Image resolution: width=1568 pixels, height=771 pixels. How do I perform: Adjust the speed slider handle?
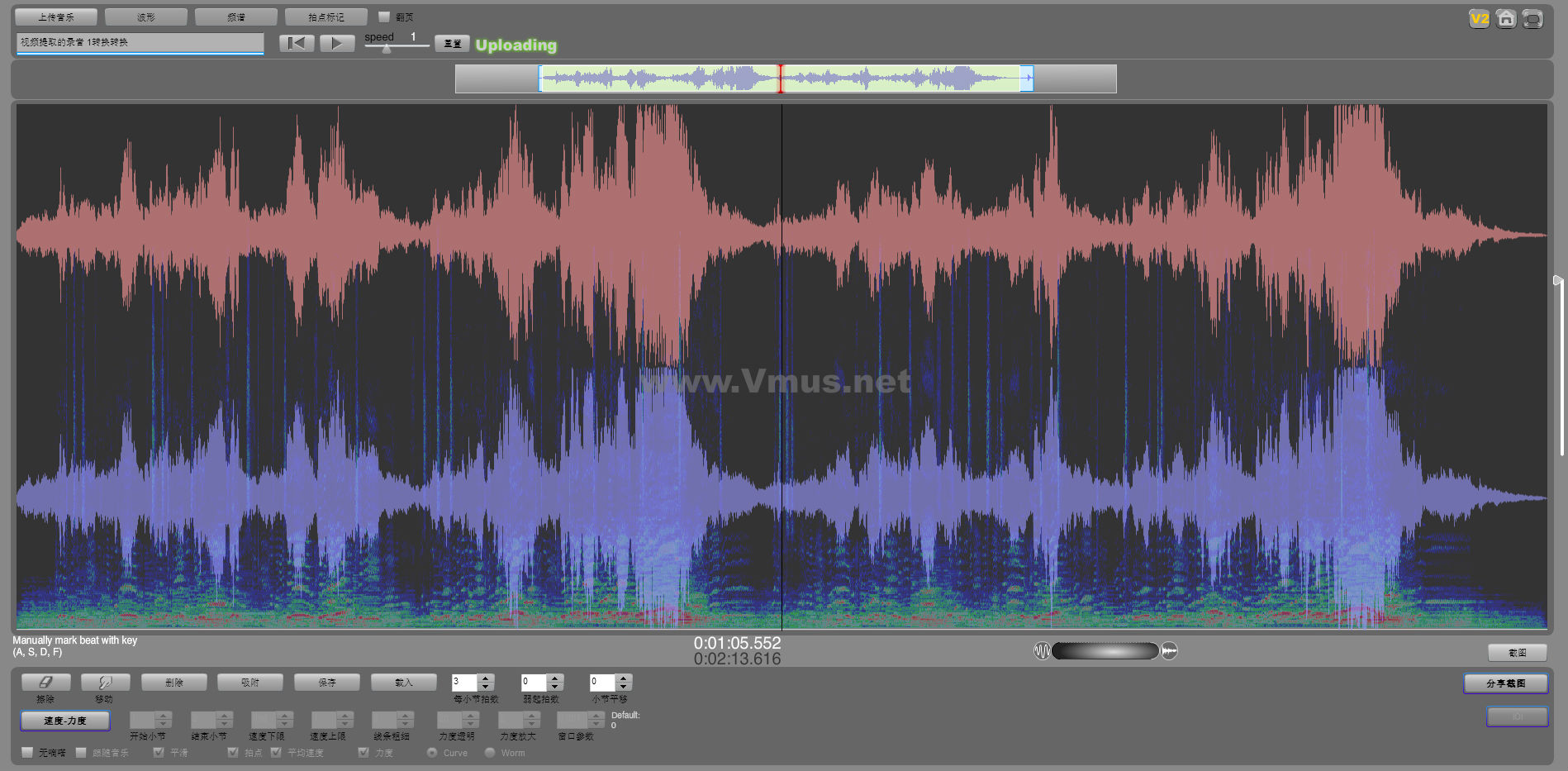point(387,48)
